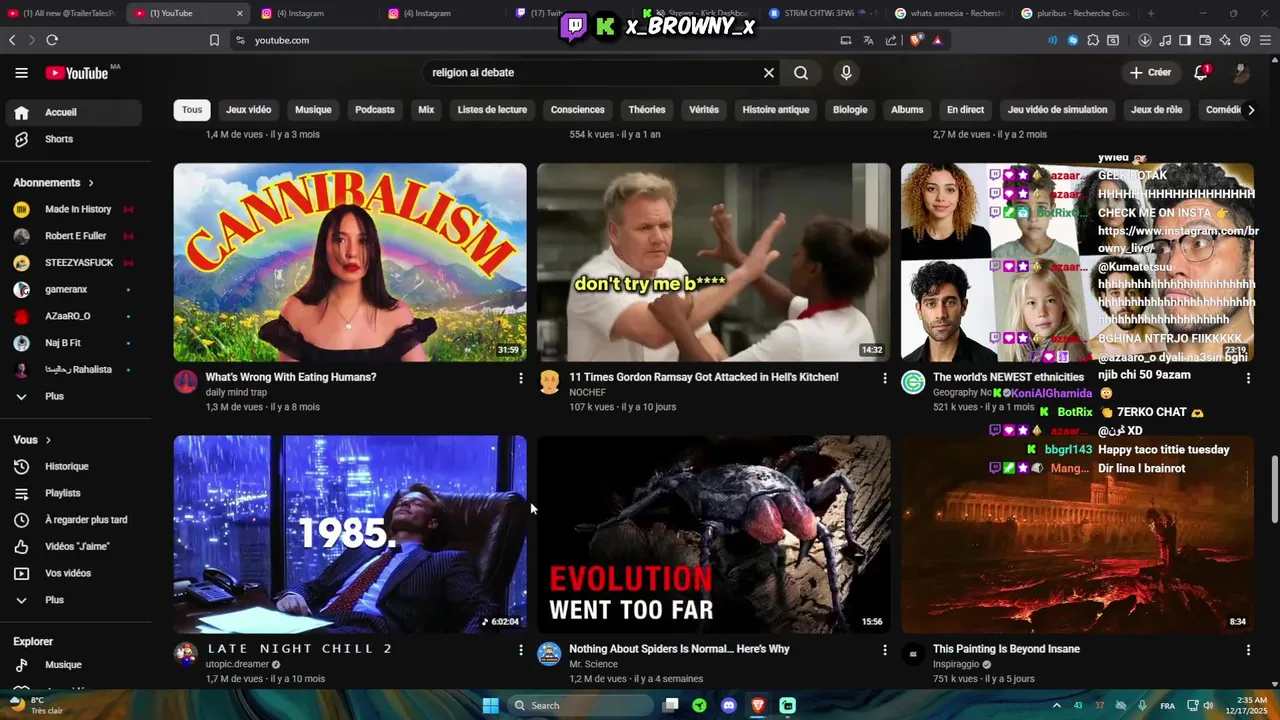Click the translate page icon
The height and width of the screenshot is (720, 1280).
click(x=868, y=40)
